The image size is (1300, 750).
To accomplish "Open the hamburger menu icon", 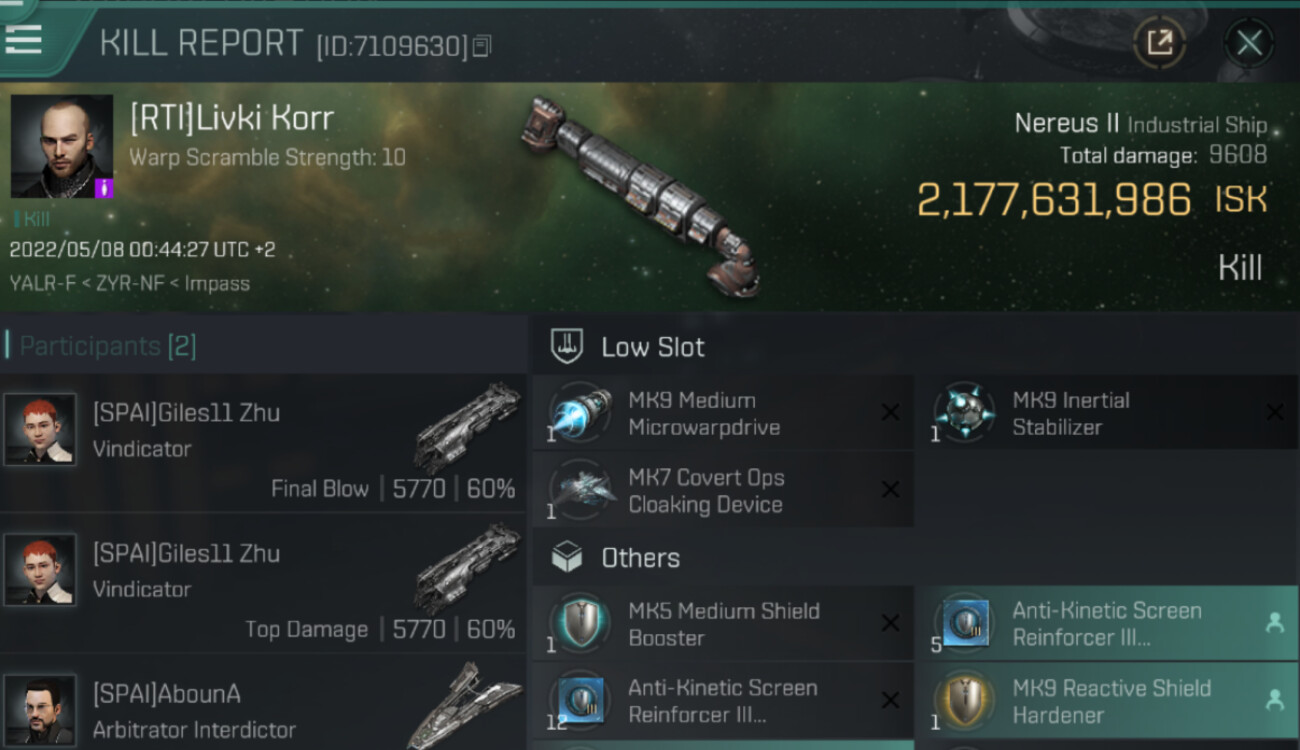I will point(23,39).
